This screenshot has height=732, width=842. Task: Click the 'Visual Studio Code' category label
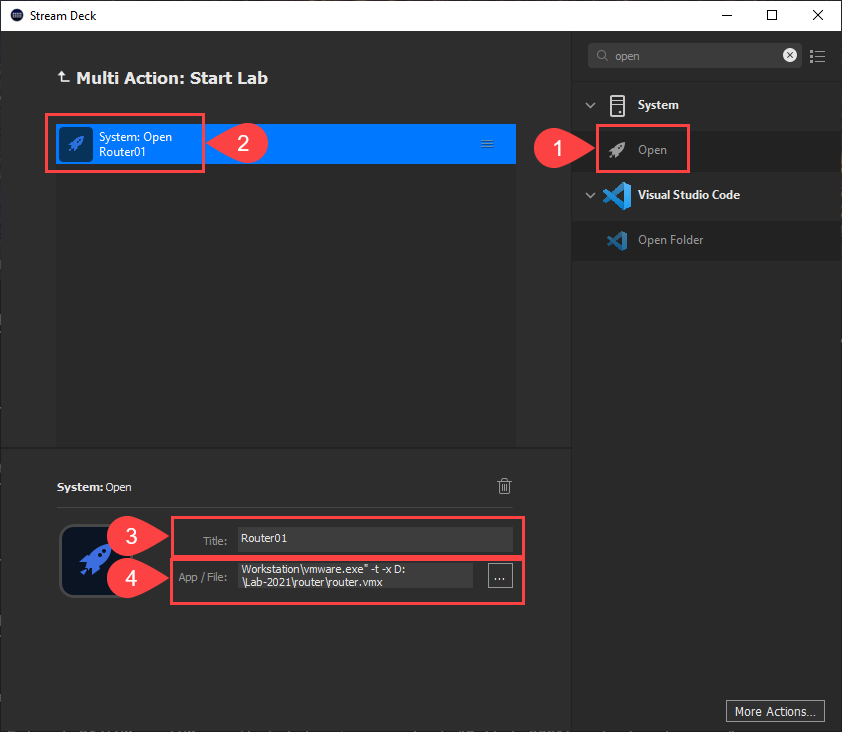(x=688, y=195)
